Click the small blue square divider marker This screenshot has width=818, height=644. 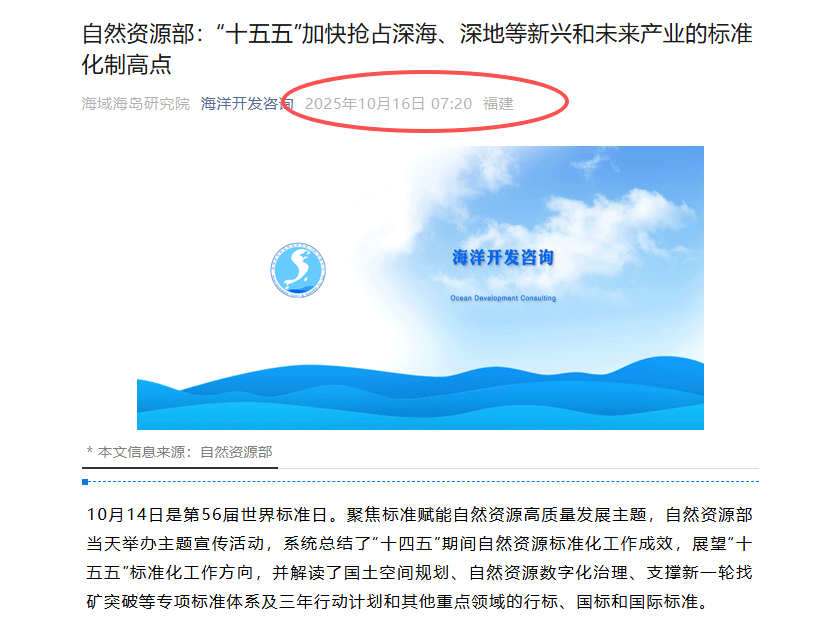pos(85,482)
